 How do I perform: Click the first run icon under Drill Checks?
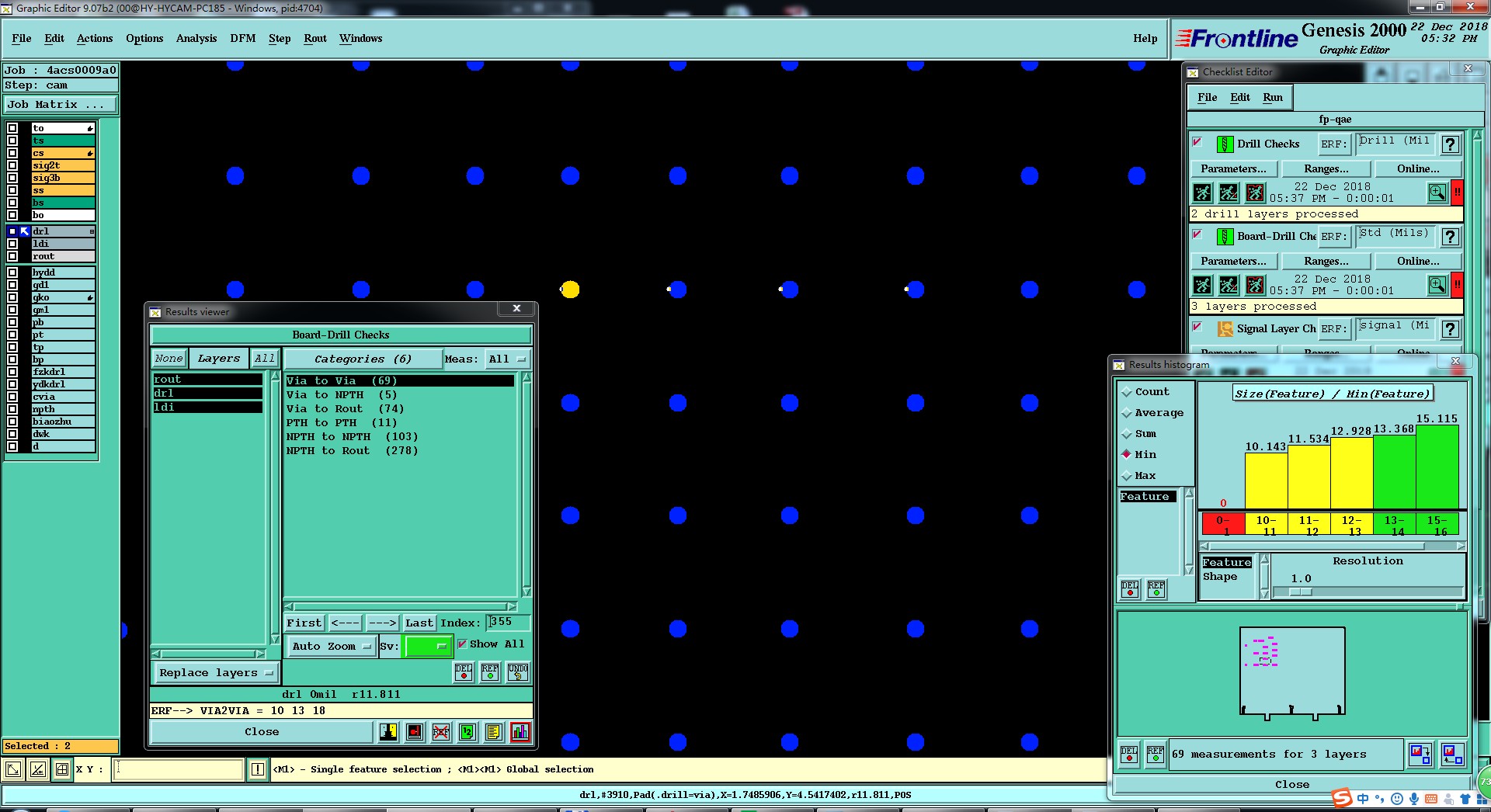tap(1202, 193)
